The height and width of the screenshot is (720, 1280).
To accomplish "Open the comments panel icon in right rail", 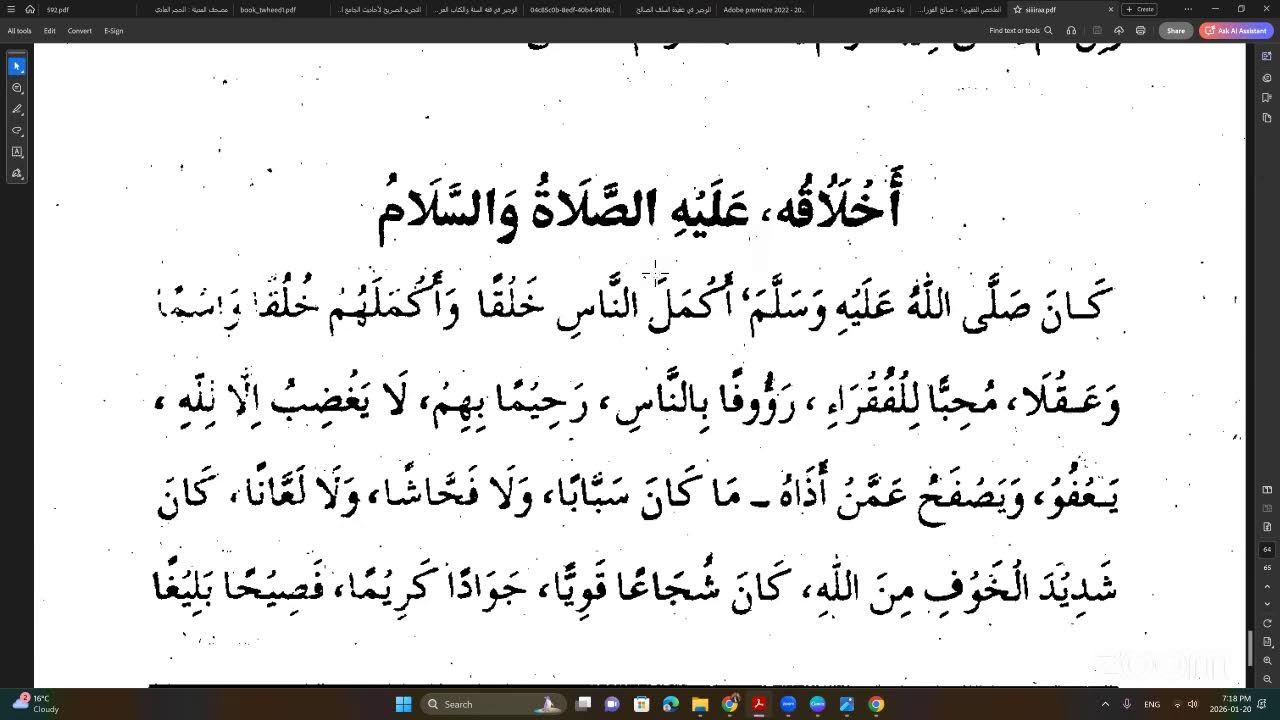I will 1267,77.
